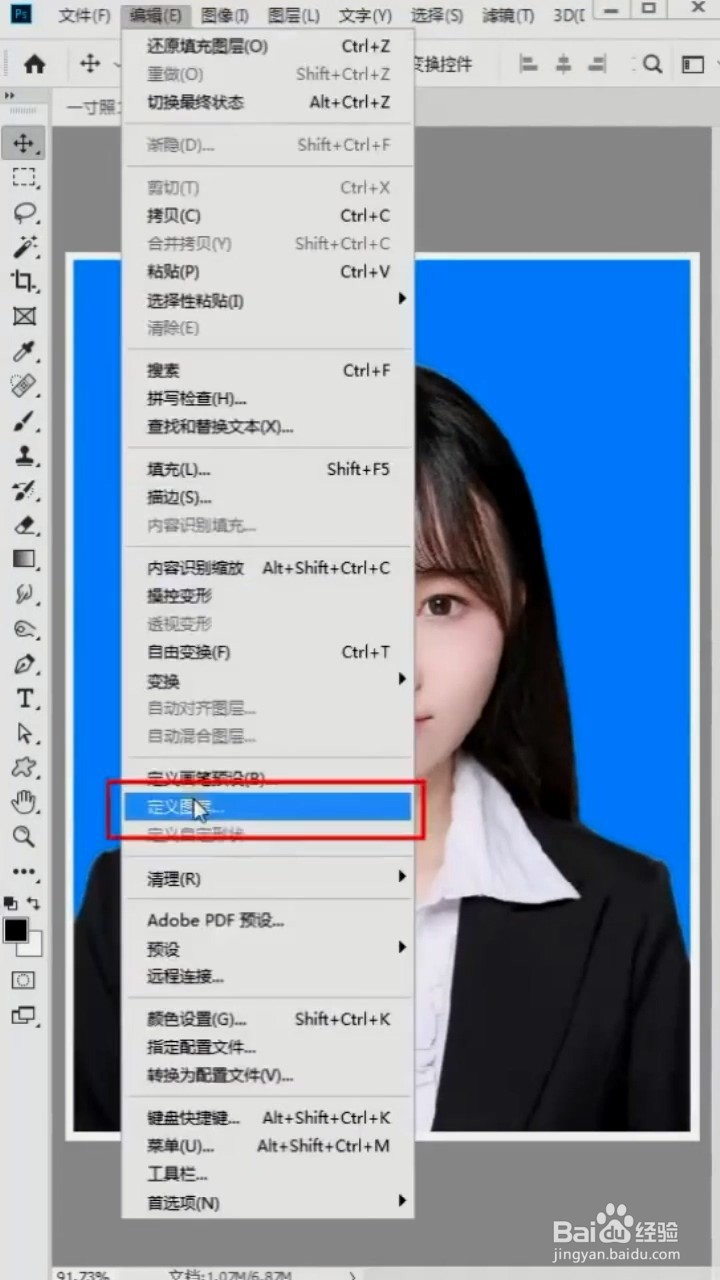Image resolution: width=720 pixels, height=1280 pixels.
Task: Choose 拷贝(C) in Edit menu
Action: [268, 215]
